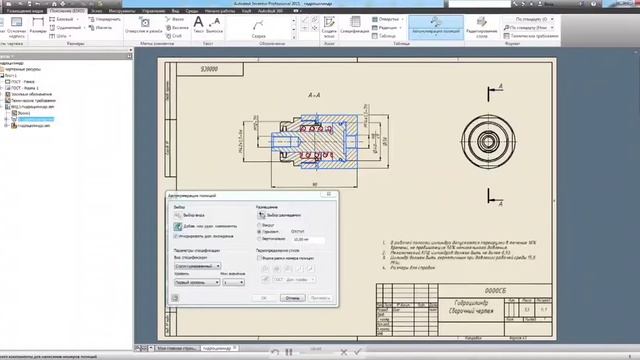The width and height of the screenshot is (640, 360).
Task: Switch to the Инструменты ribbon tab
Action: [122, 11]
